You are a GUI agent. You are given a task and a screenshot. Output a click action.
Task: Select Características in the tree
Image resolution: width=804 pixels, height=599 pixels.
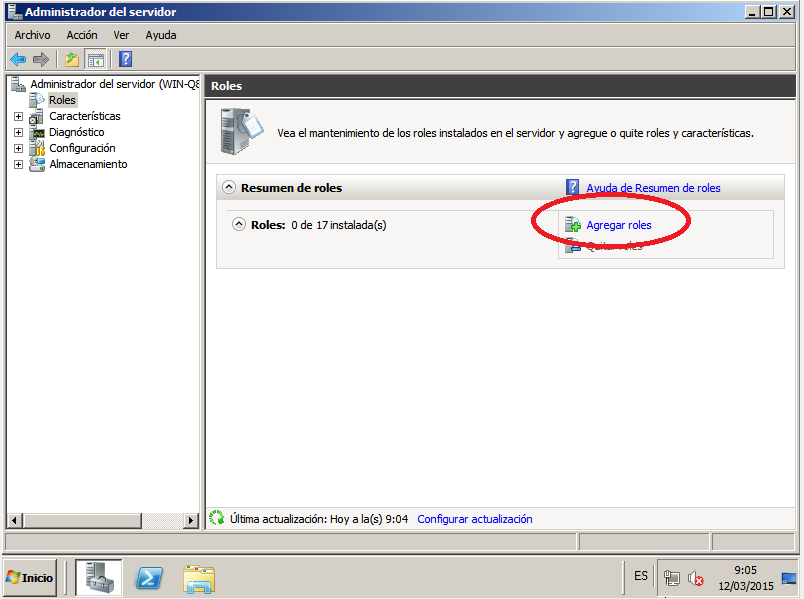[x=85, y=116]
